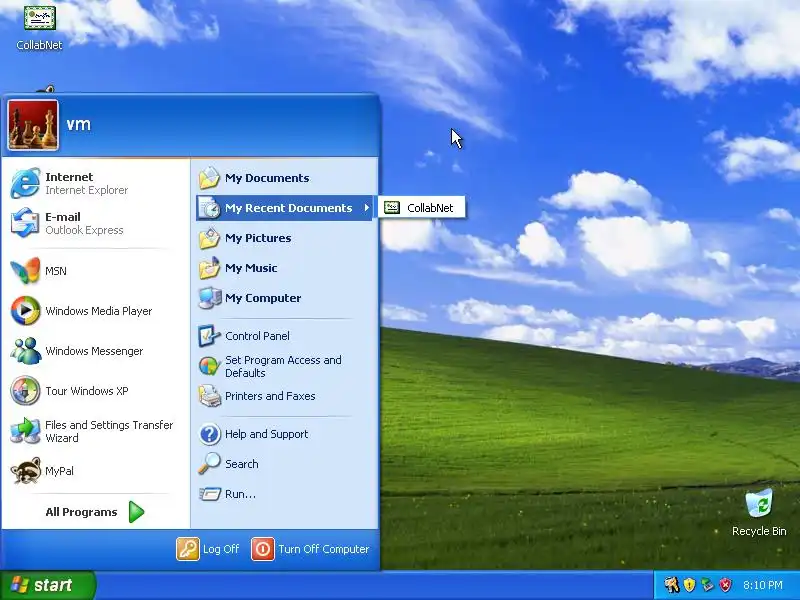Click the My Pictures folder icon

(209, 238)
